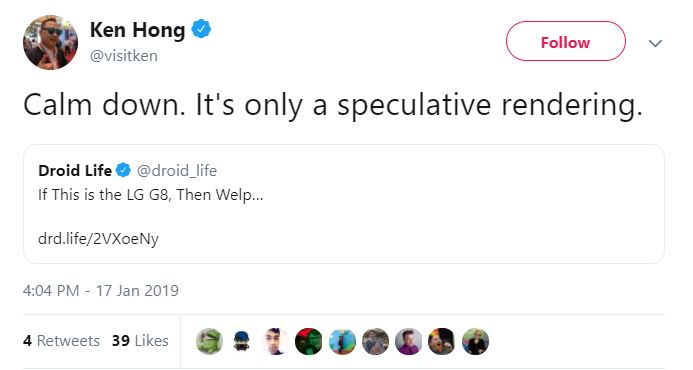693x370 pixels.
Task: Open the @droid_life handle
Action: [177, 171]
